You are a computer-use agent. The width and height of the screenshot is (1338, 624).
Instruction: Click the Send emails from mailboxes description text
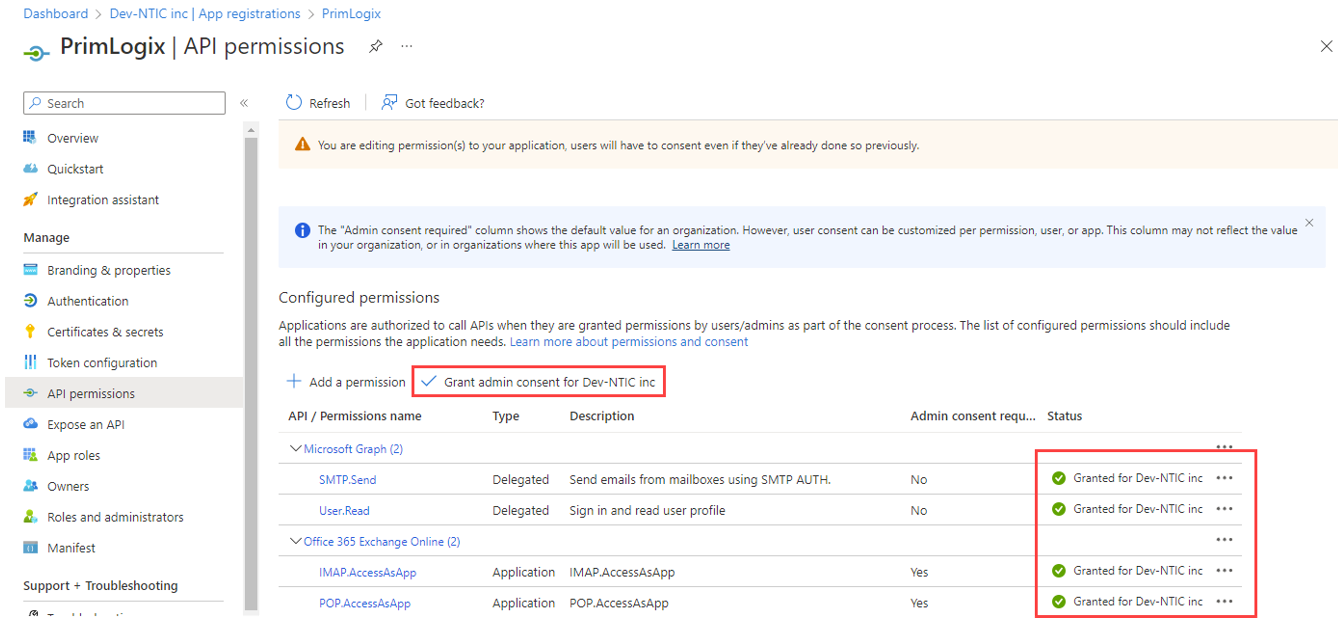coord(700,480)
